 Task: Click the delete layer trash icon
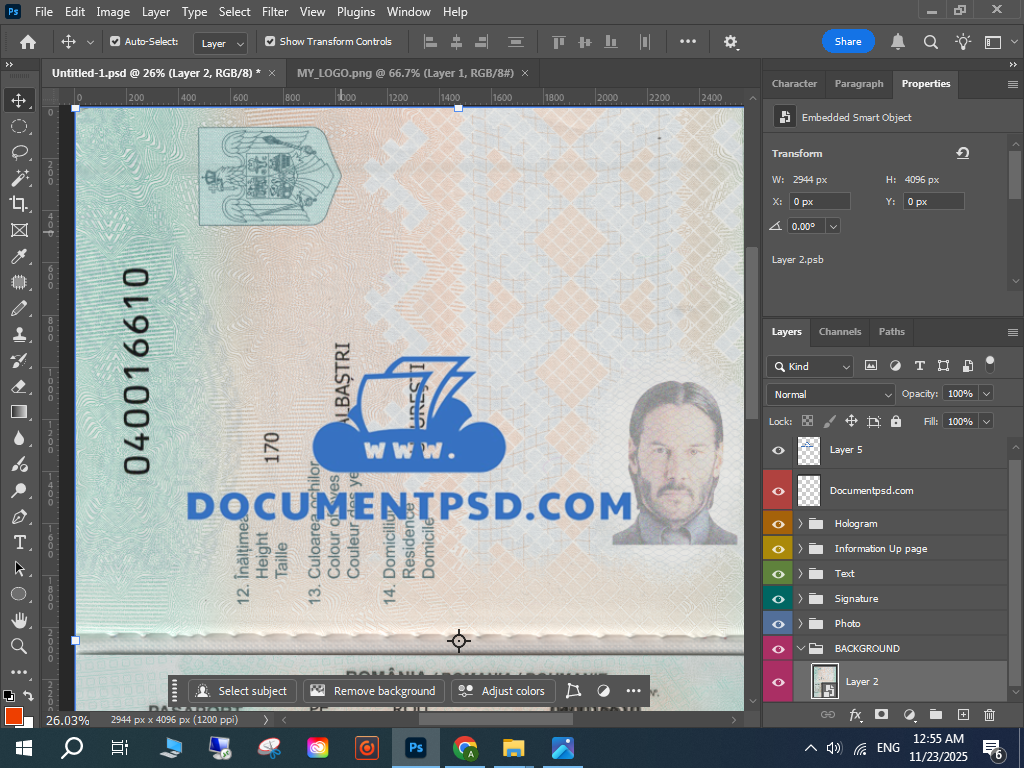[989, 714]
